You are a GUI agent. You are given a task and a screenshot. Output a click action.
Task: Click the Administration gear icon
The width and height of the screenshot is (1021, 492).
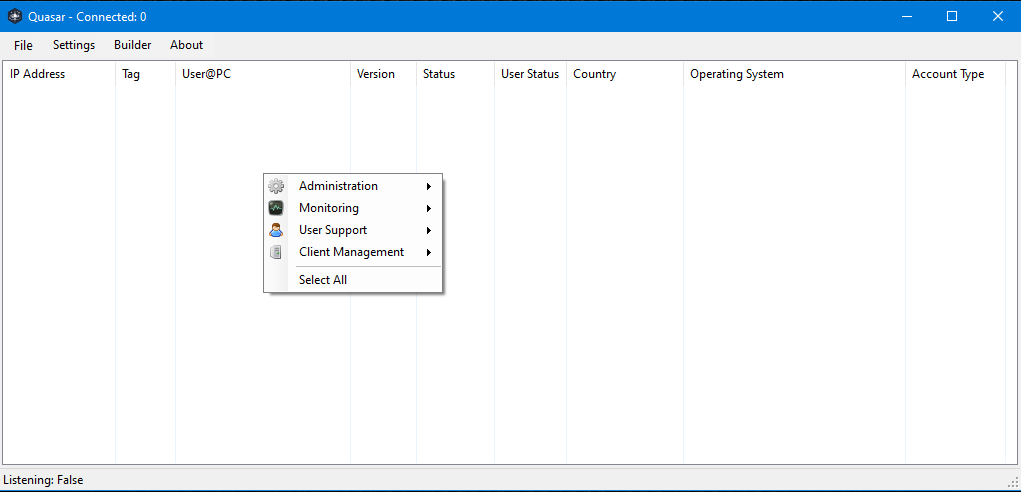276,186
